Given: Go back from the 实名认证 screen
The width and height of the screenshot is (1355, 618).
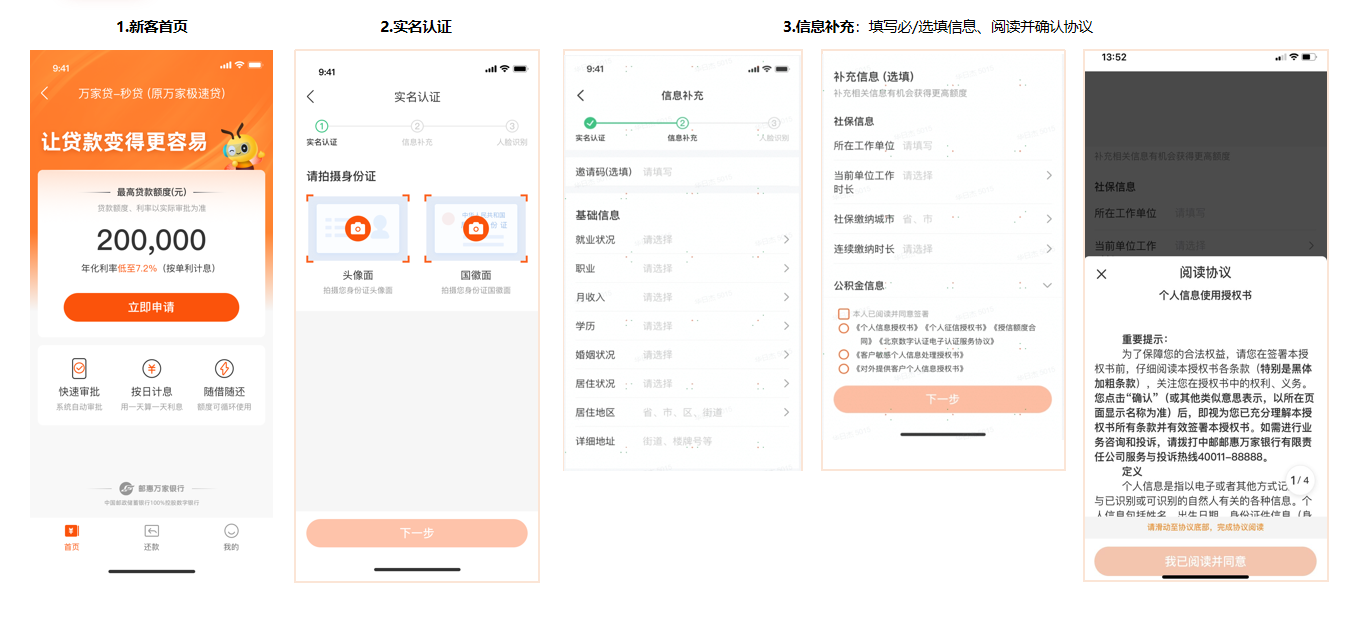Looking at the screenshot, I should 310,97.
